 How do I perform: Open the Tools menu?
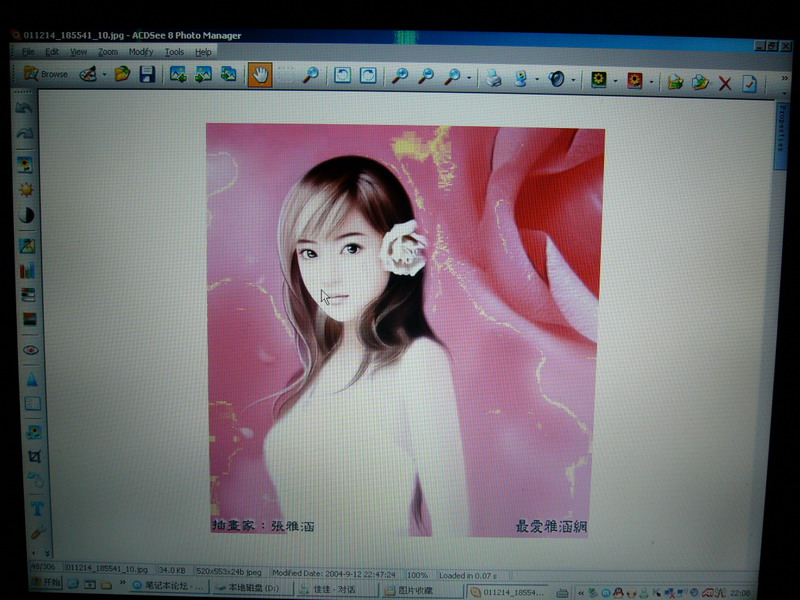pos(174,51)
